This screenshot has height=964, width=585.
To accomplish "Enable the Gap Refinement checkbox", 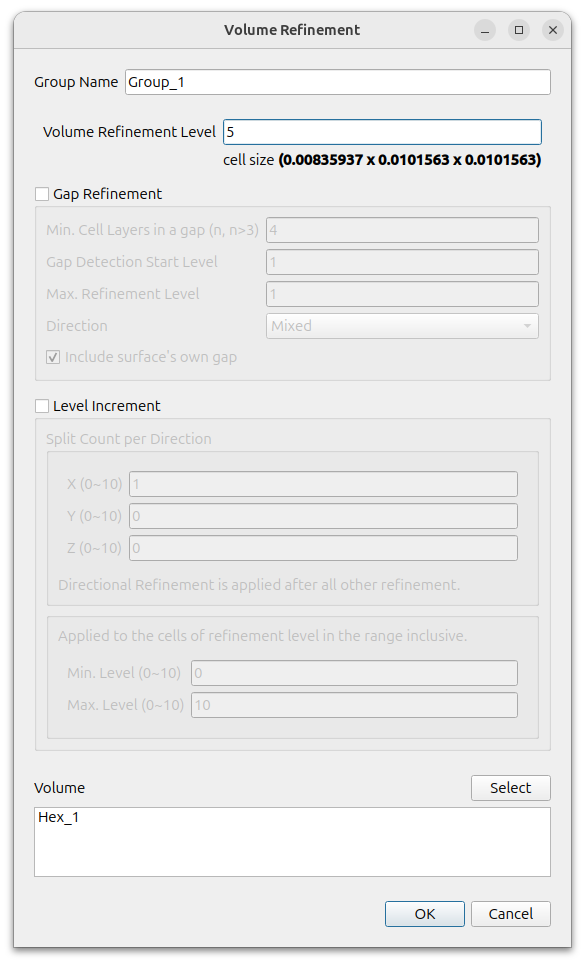I will 42,194.
